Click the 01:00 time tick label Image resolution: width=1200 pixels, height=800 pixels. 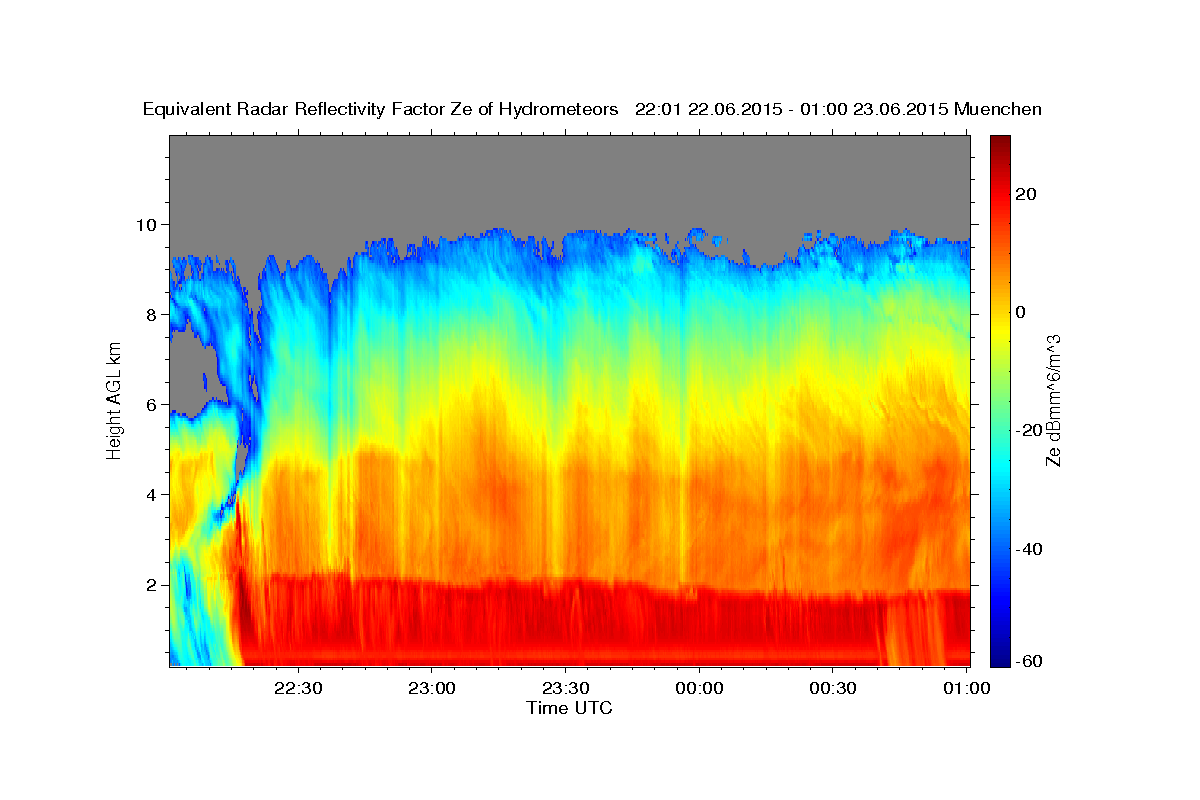click(x=966, y=689)
